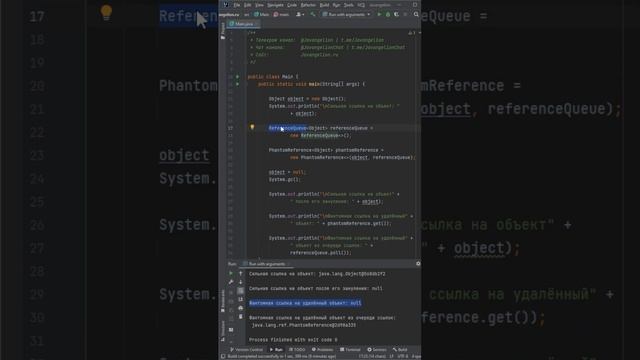Click java.lang.ref.PhantomReference output line

(x=304, y=325)
